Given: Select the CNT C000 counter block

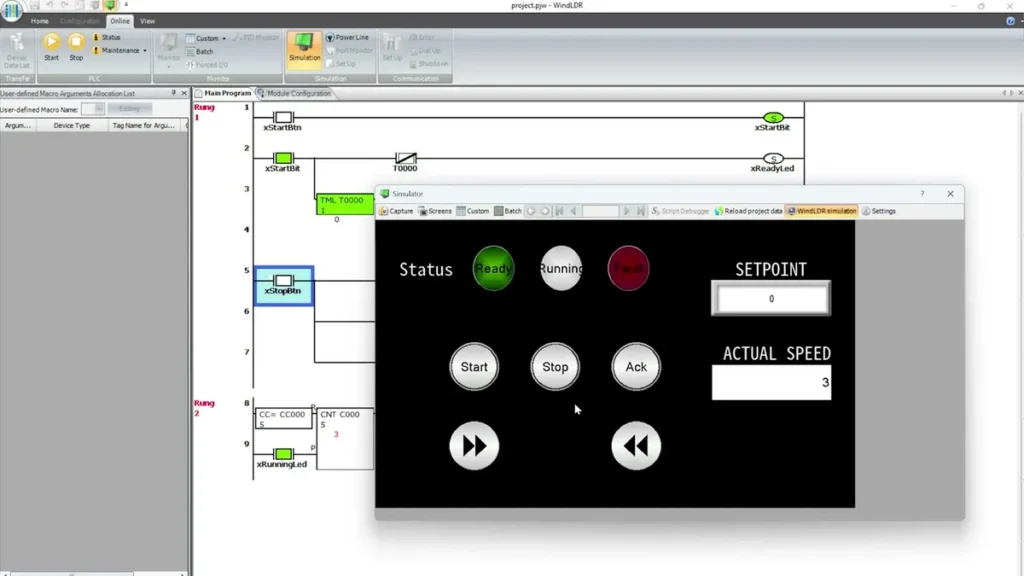Looking at the screenshot, I should click(345, 439).
